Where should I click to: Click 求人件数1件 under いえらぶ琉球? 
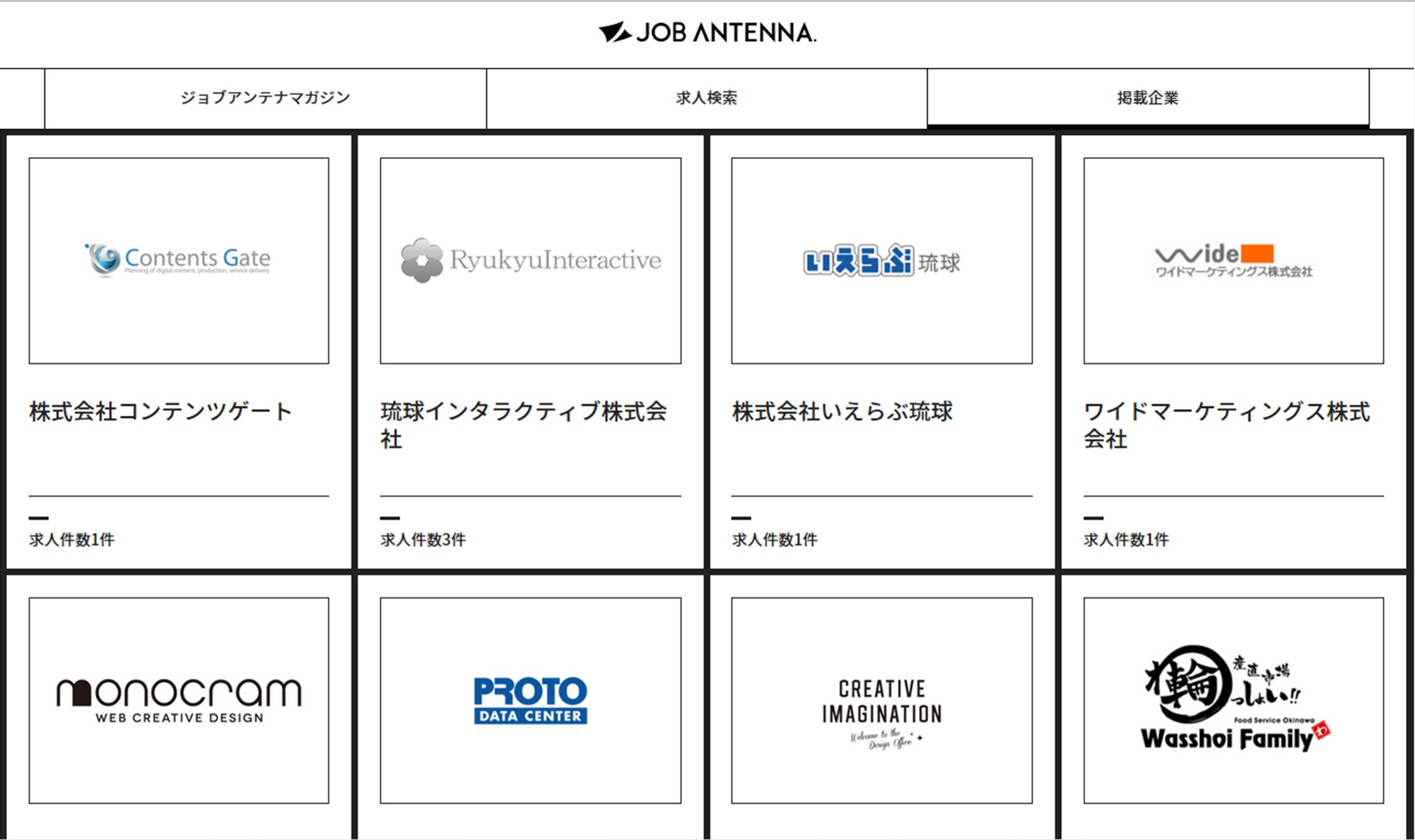[774, 540]
